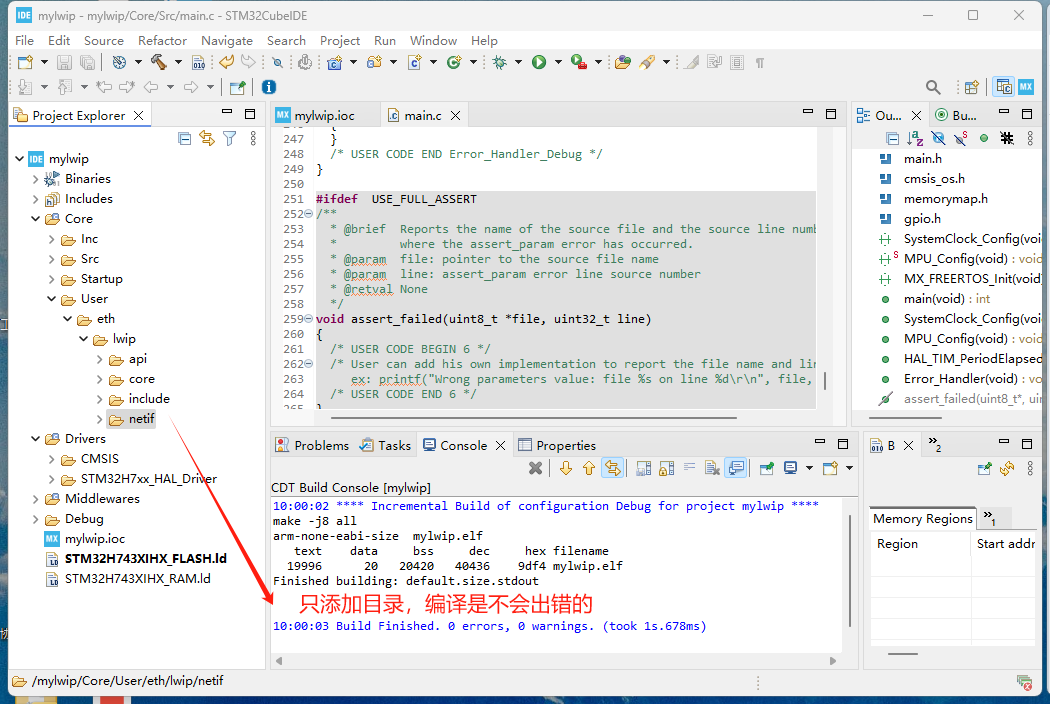Switch to the MX Device Configuration perspective
The image size is (1050, 704).
click(1026, 87)
